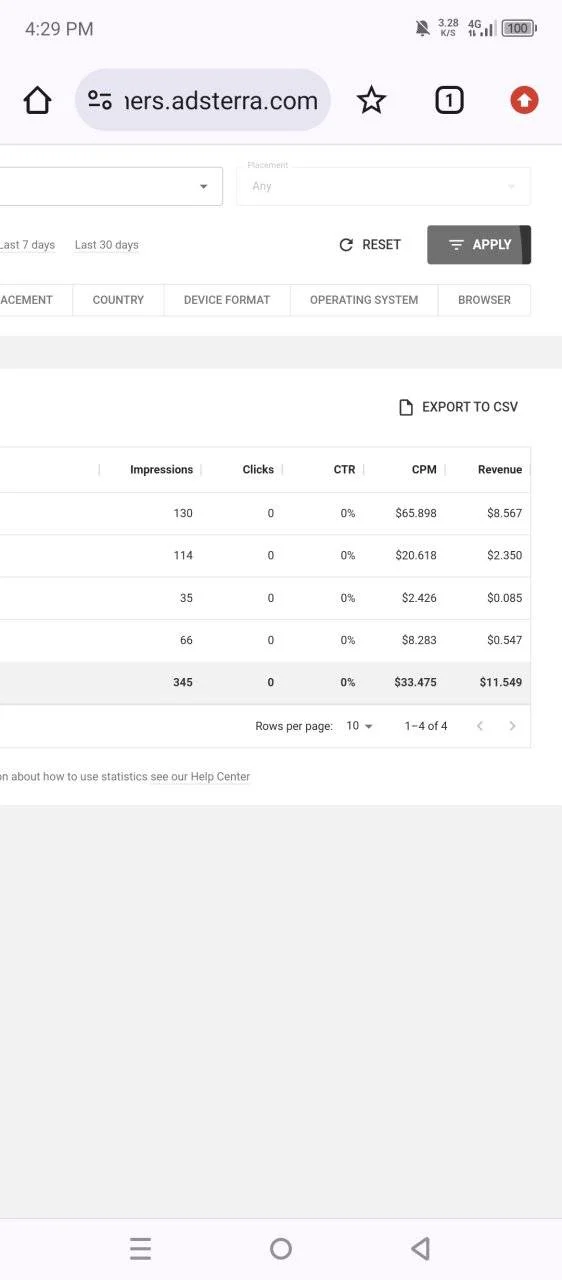This screenshot has height=1280, width=562.
Task: Open Rows per page 10 dropdown
Action: [x=359, y=726]
